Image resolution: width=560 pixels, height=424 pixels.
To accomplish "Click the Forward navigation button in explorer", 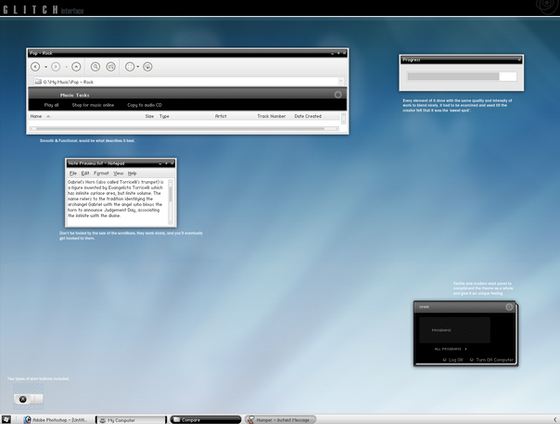I will [56, 66].
